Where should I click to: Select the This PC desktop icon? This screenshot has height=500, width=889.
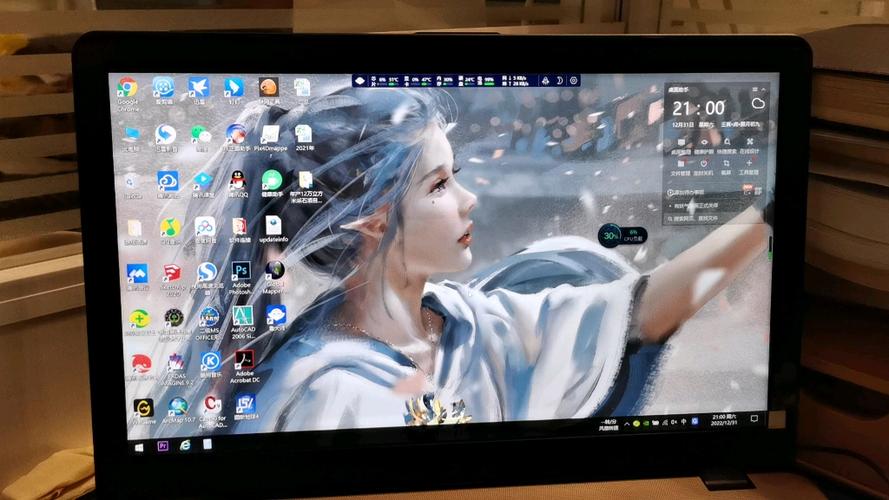pyautogui.click(x=131, y=136)
